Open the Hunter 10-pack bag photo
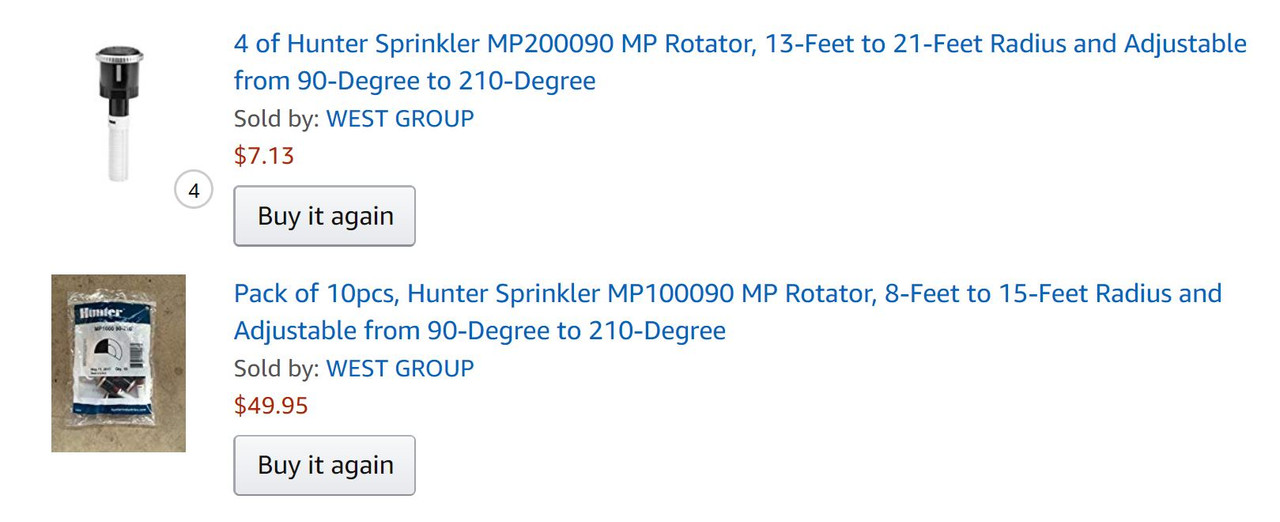The height and width of the screenshot is (522, 1280). 118,363
